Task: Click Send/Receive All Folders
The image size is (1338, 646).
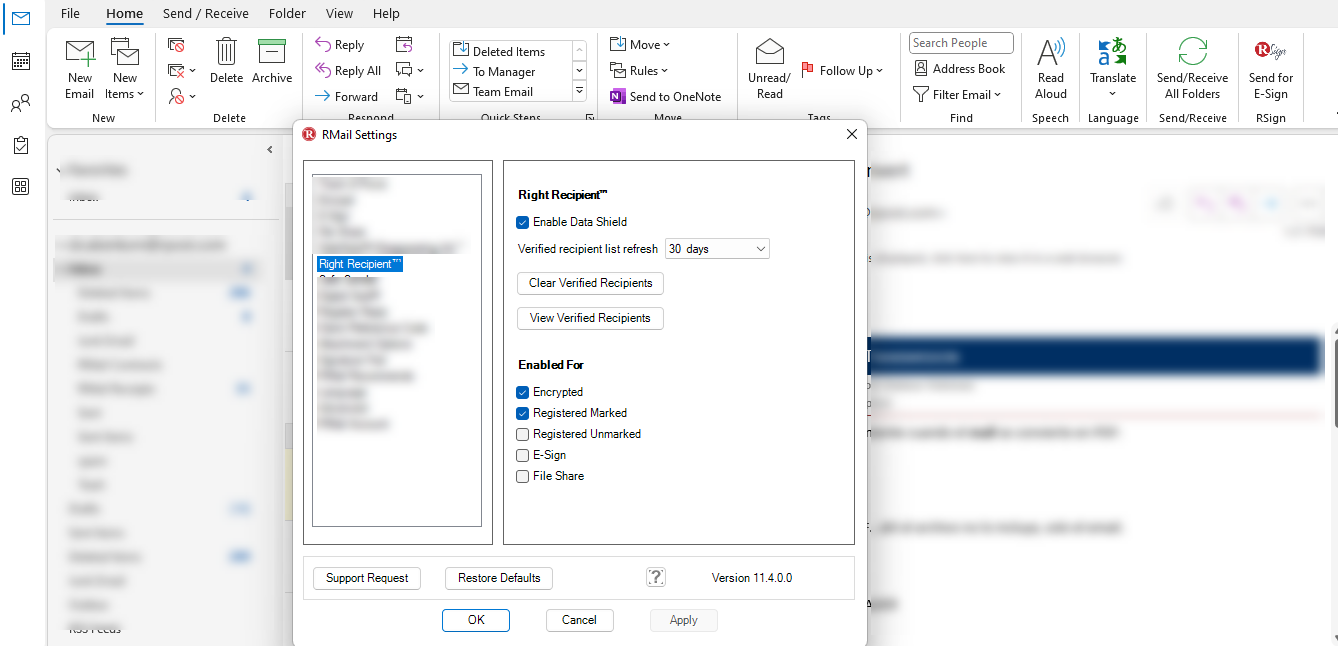Action: [1193, 68]
